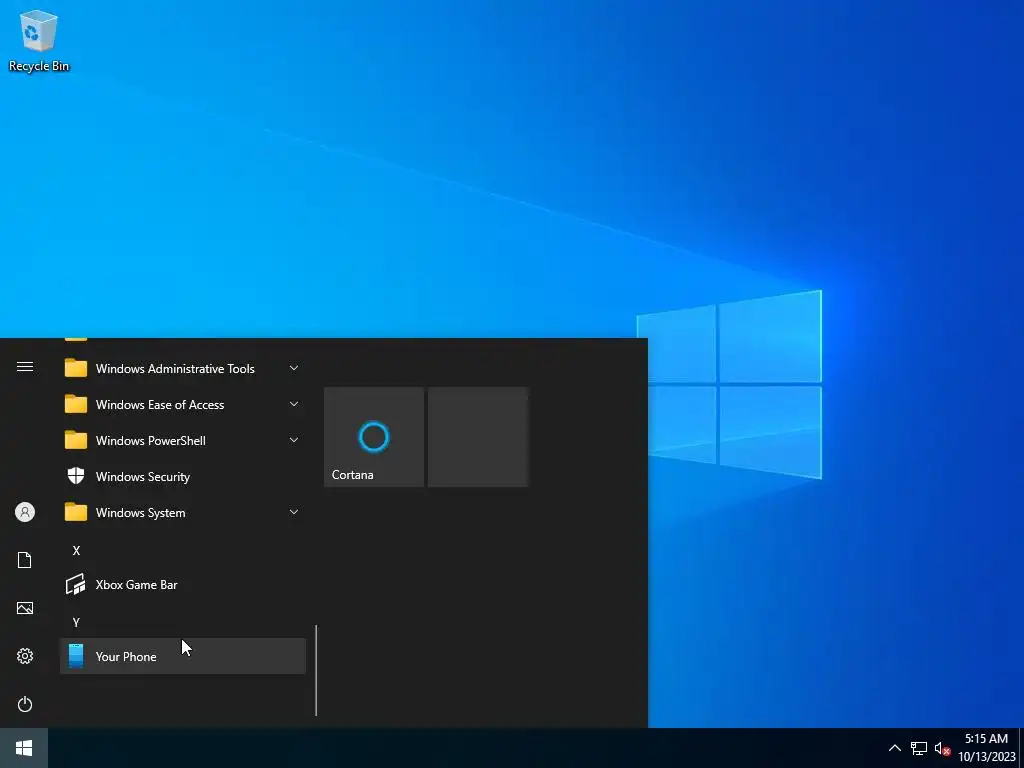
Task: Click the Xbox Game Bar icon
Action: (76, 584)
